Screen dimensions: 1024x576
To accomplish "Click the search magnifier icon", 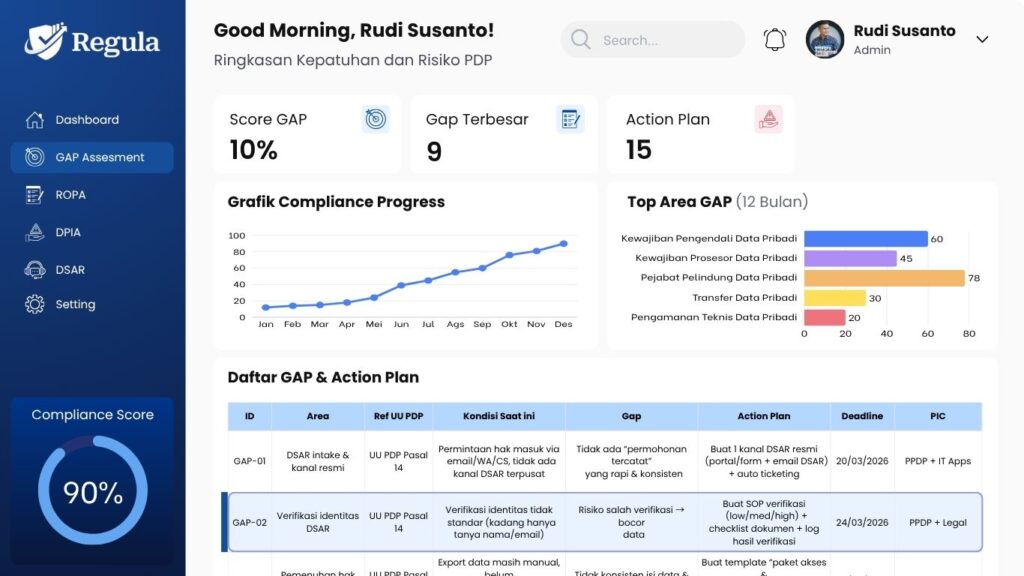I will click(580, 40).
